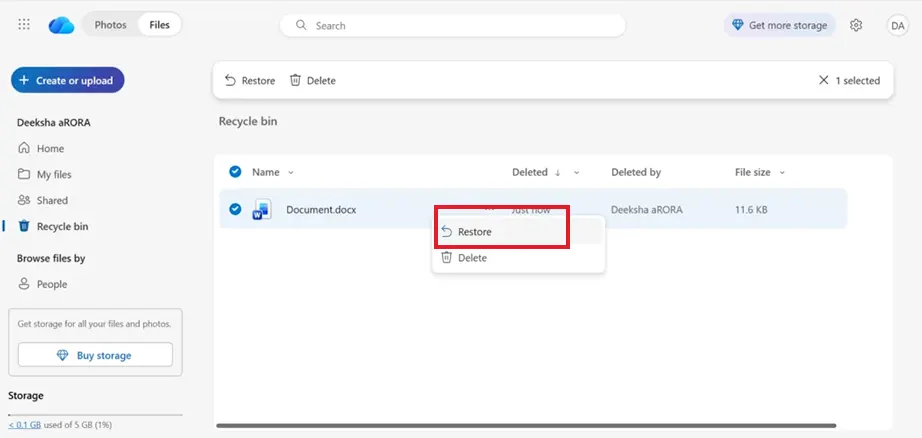The height and width of the screenshot is (438, 922).
Task: Switch to the Photos tab
Action: point(111,25)
